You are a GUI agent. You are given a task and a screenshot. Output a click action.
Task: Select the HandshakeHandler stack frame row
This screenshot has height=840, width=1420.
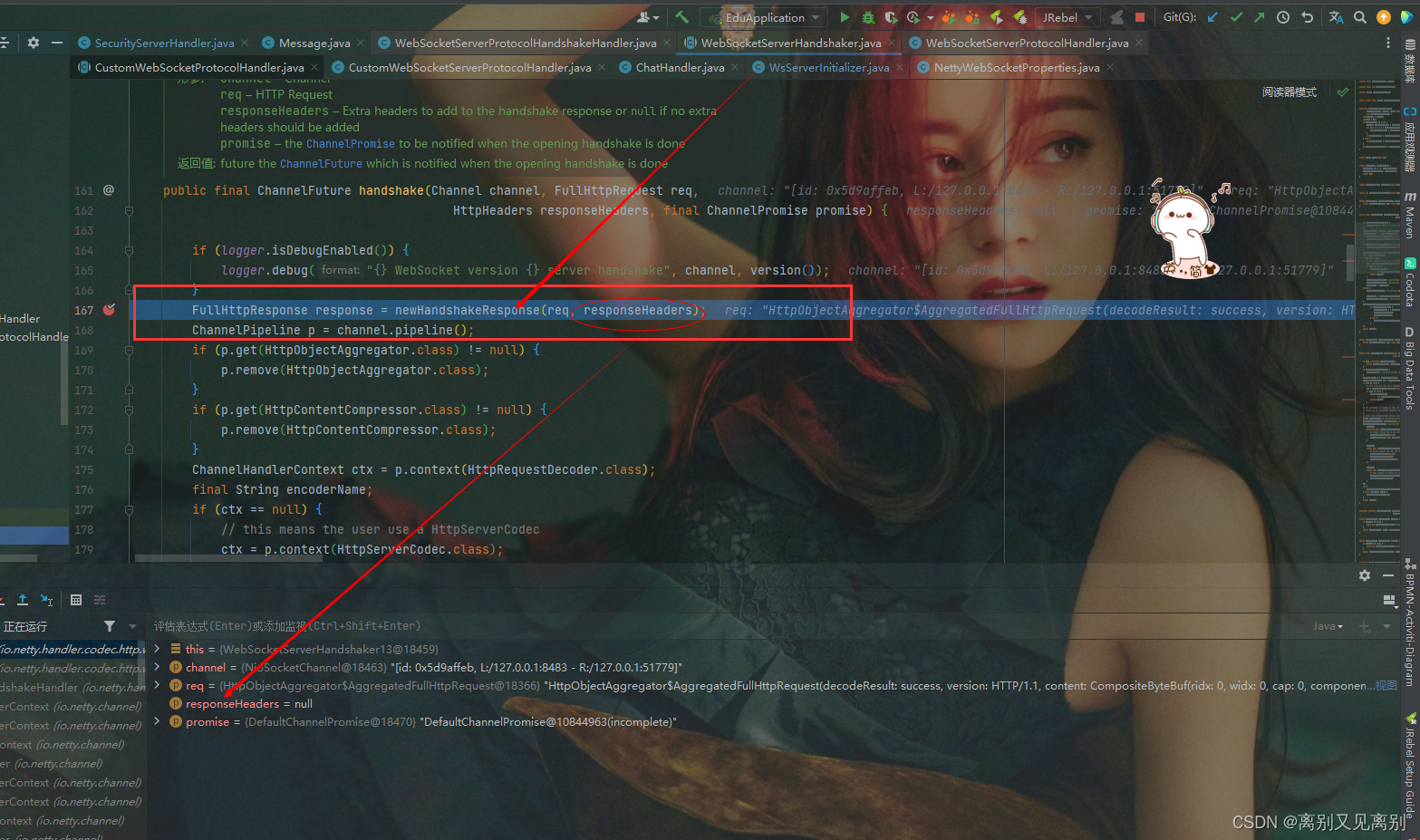72,687
